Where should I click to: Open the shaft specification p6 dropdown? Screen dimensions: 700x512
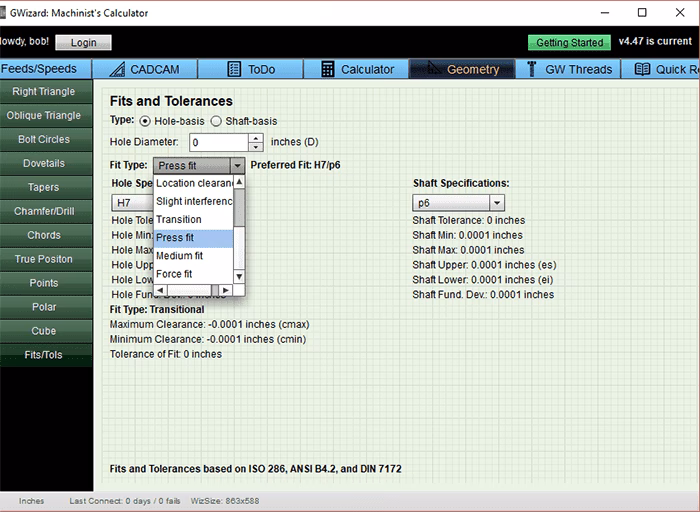pos(497,203)
